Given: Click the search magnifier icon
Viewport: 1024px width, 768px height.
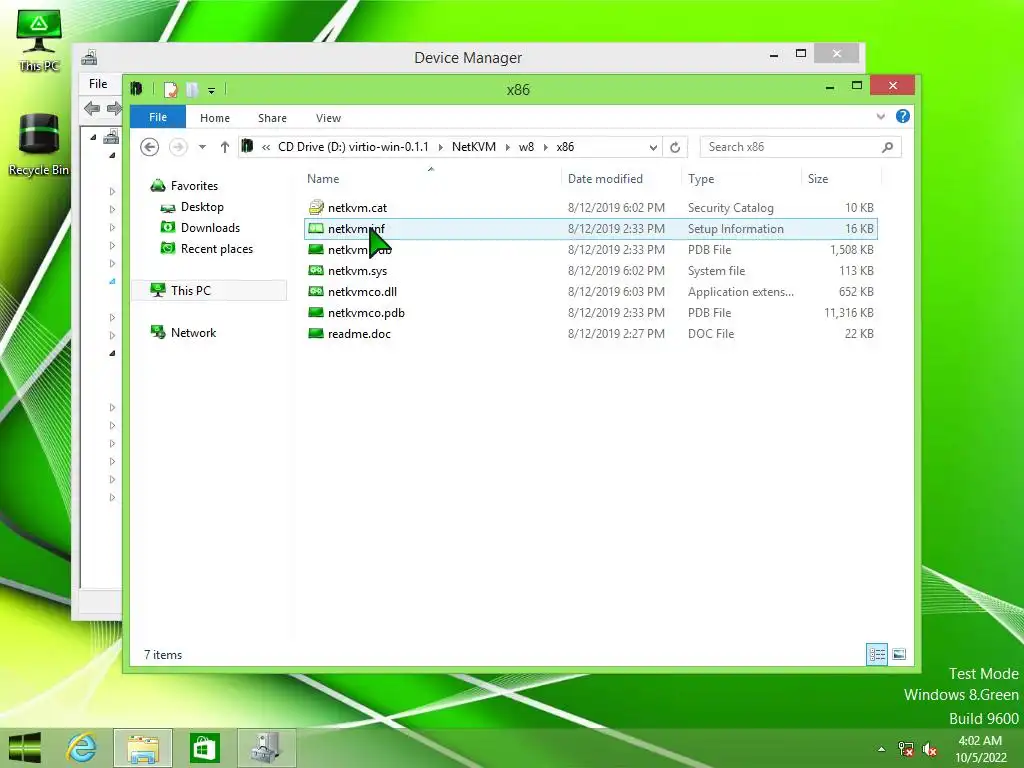Looking at the screenshot, I should (887, 147).
